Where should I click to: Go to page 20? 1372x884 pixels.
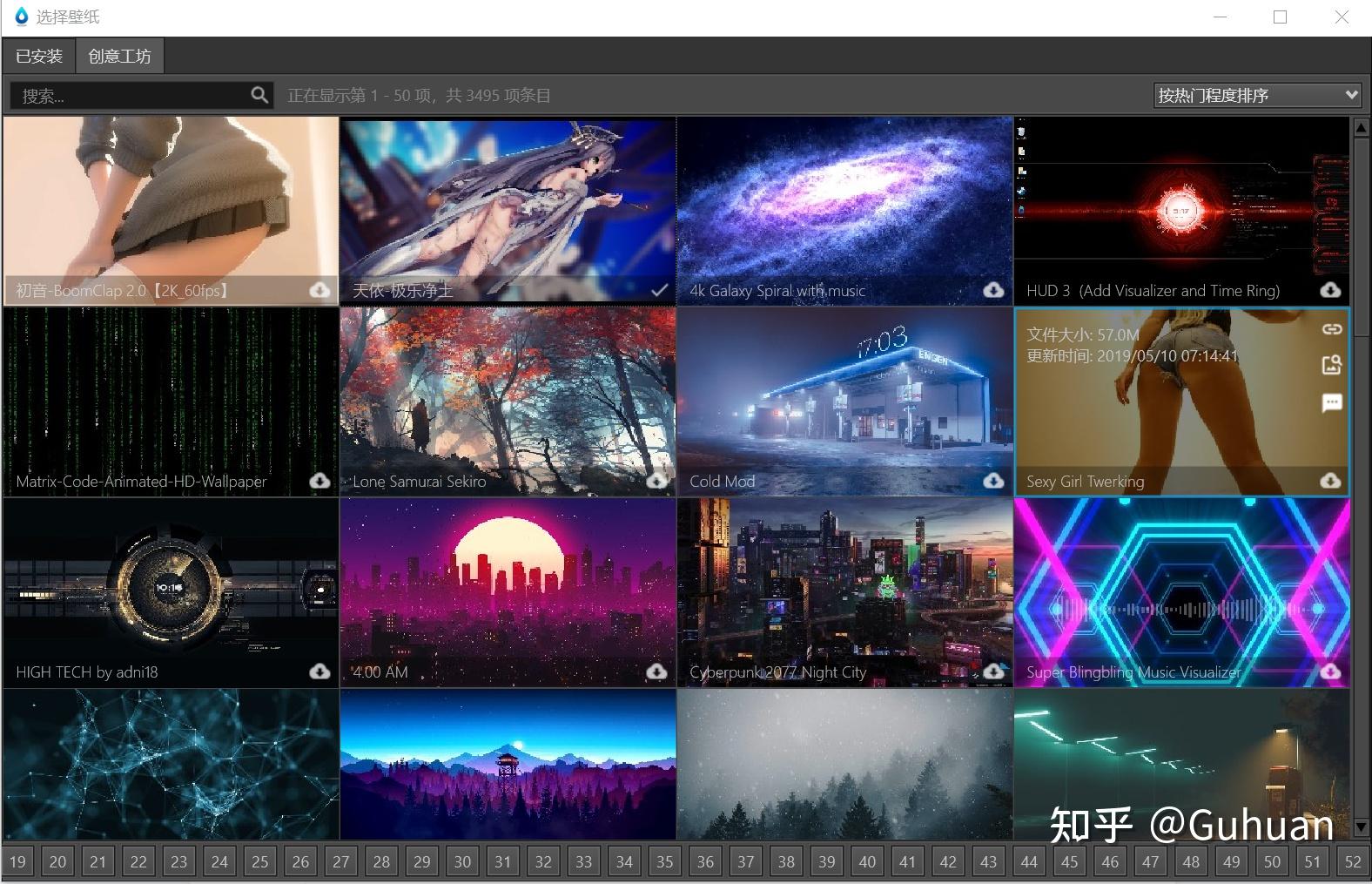57,861
